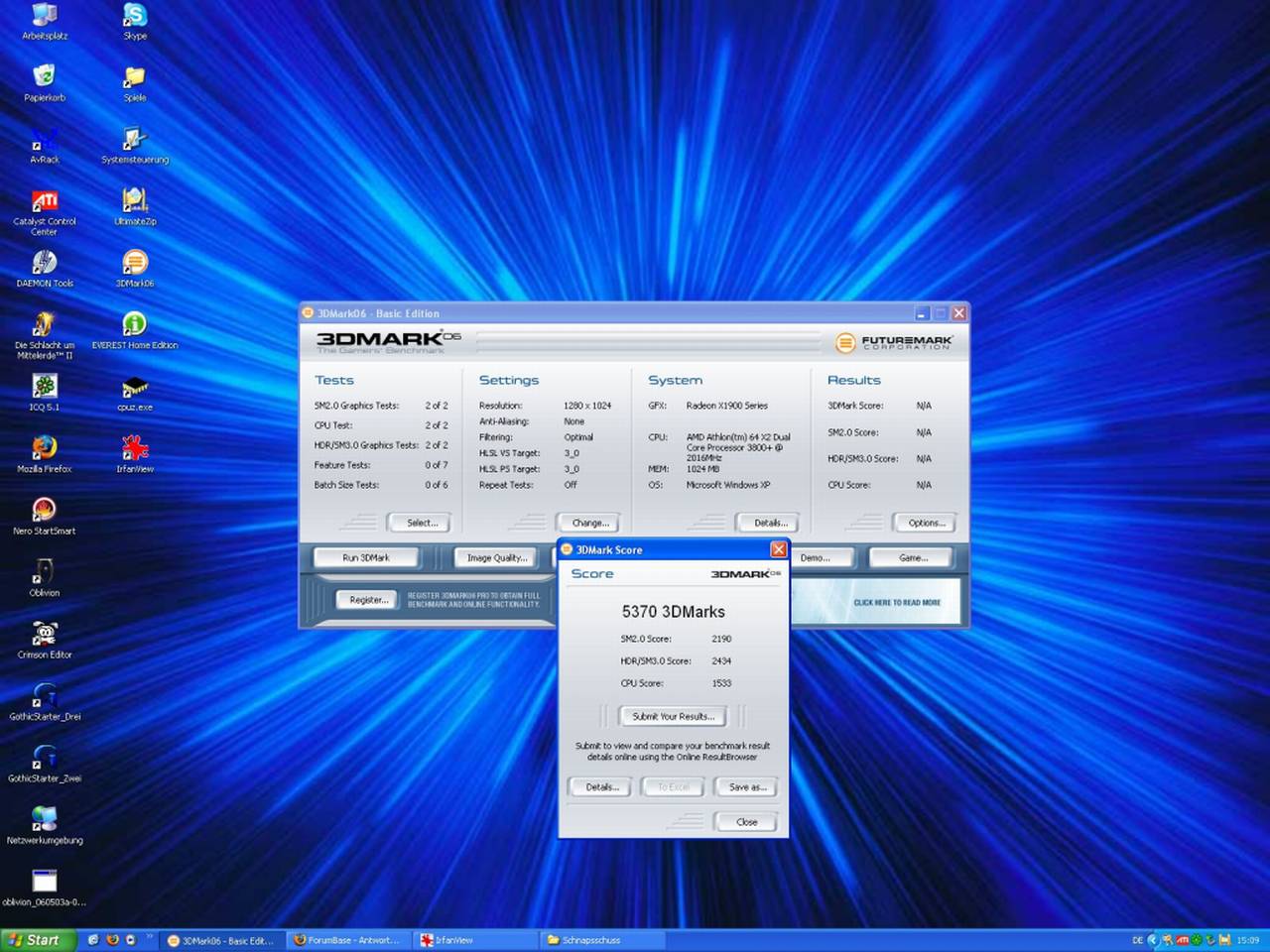Screen dimensions: 1270x952
Task: Click Close button in Score dialog
Action: [746, 822]
